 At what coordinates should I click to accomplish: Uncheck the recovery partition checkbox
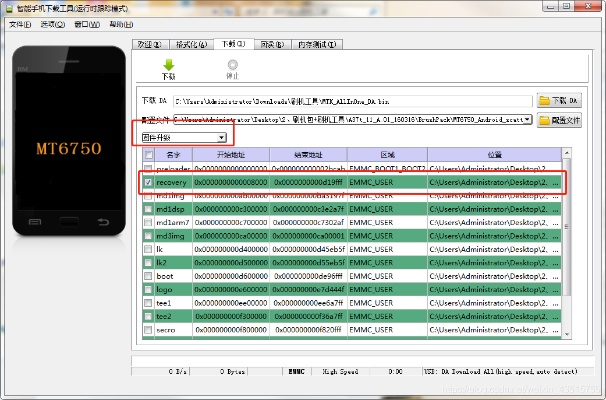pos(149,183)
